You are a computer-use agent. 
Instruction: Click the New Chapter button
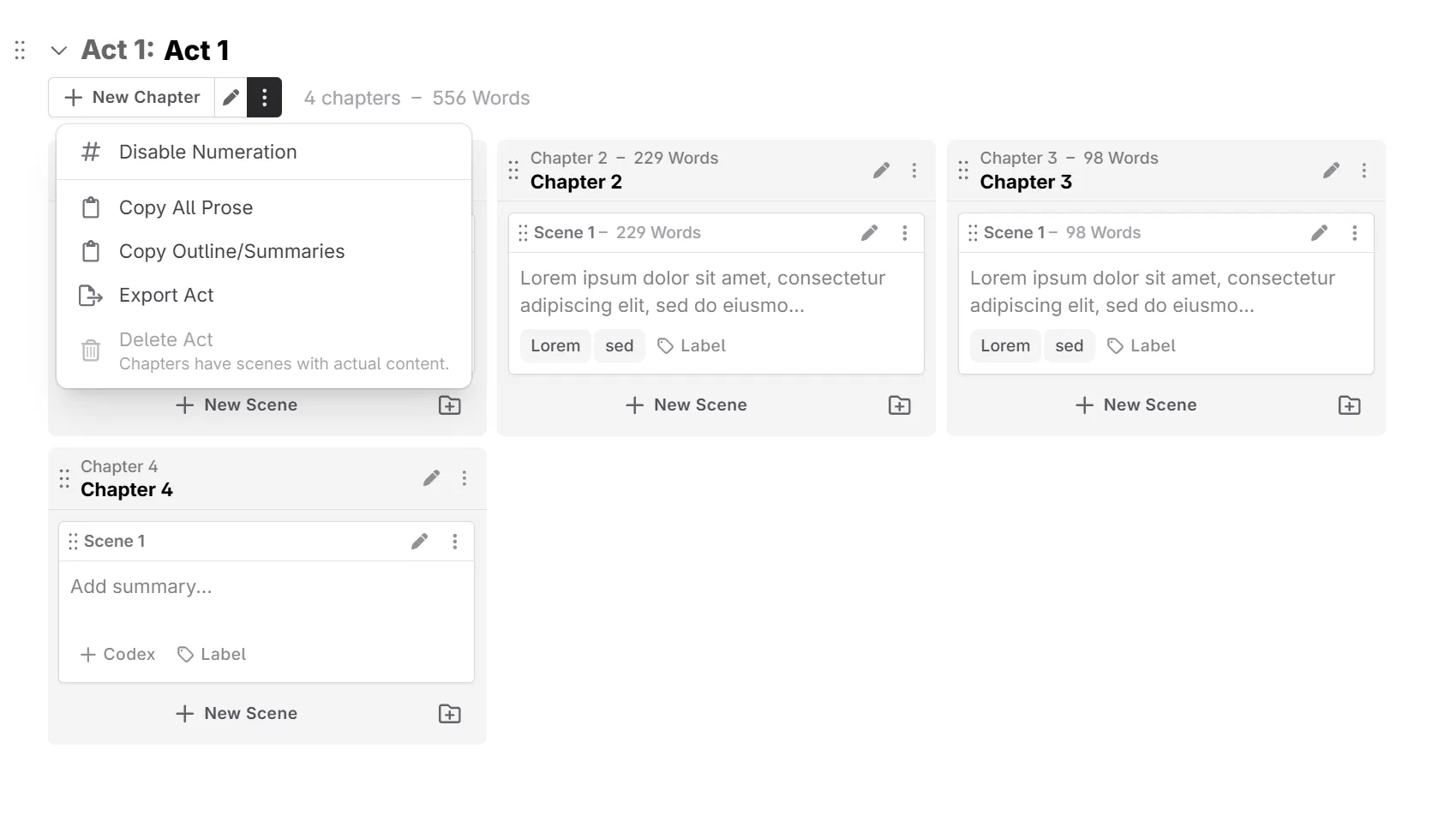click(x=132, y=98)
